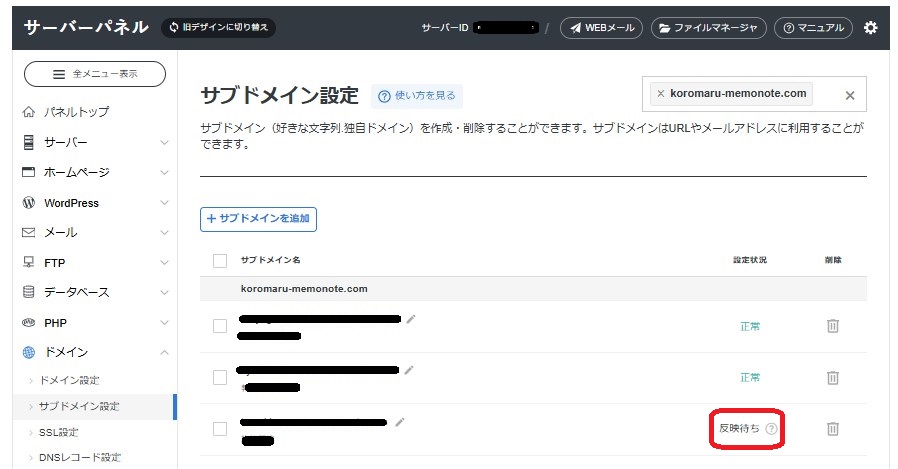Click 使い方を見る help link
The width and height of the screenshot is (898, 469).
tap(417, 96)
